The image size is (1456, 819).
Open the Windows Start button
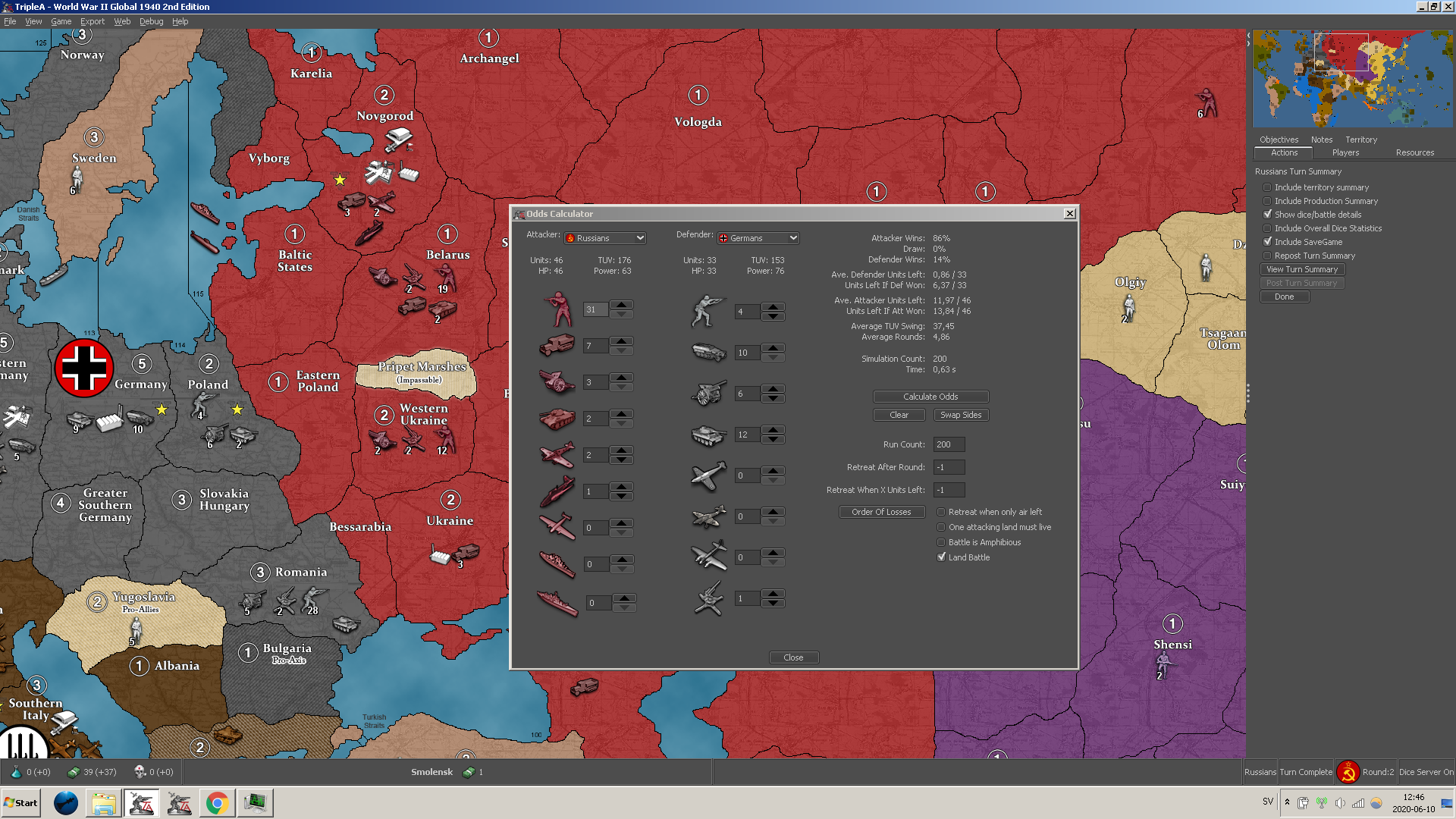20,803
